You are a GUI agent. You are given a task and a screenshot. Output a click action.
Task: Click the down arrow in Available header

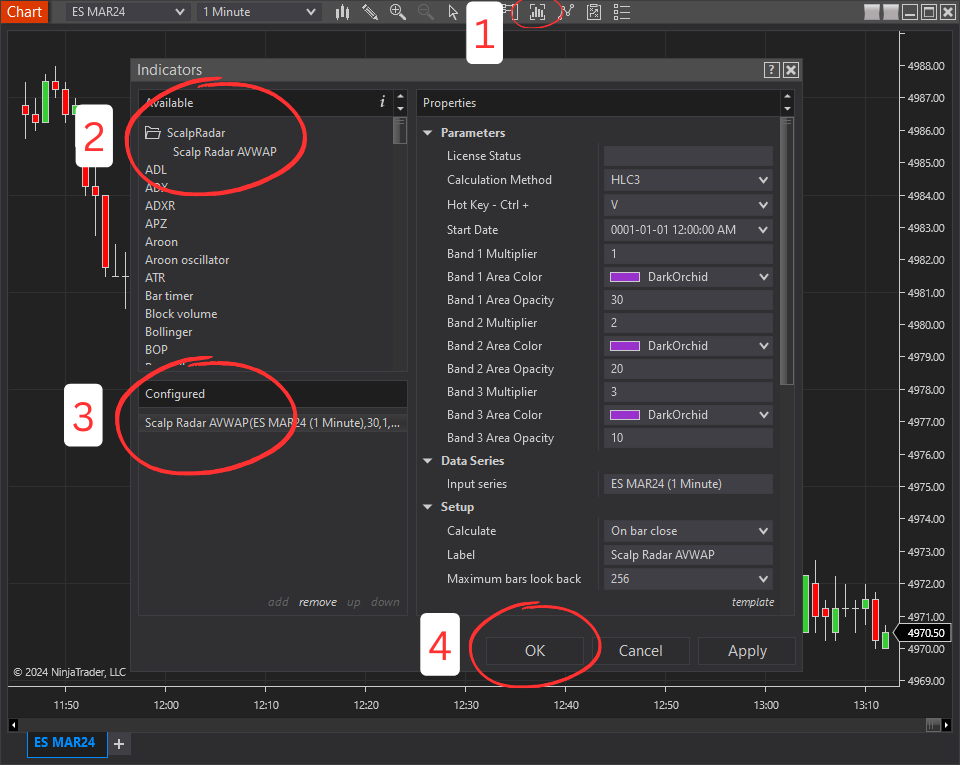[x=400, y=109]
